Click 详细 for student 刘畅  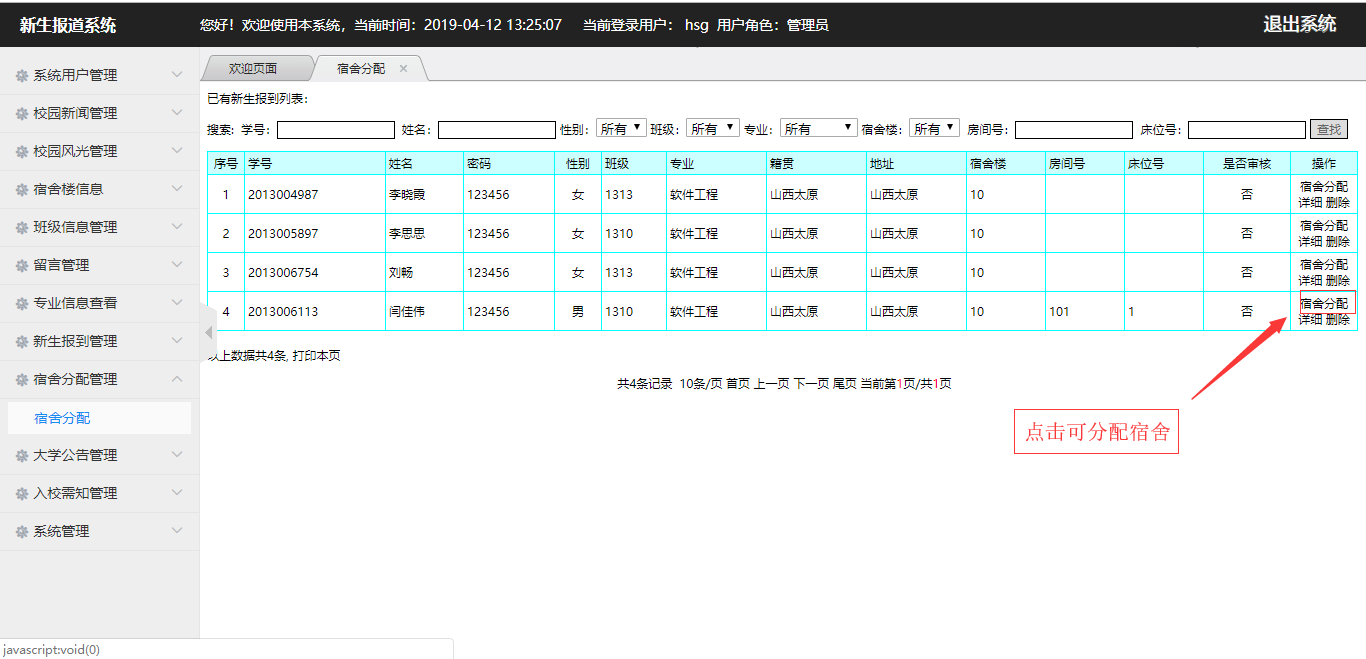coord(1310,280)
